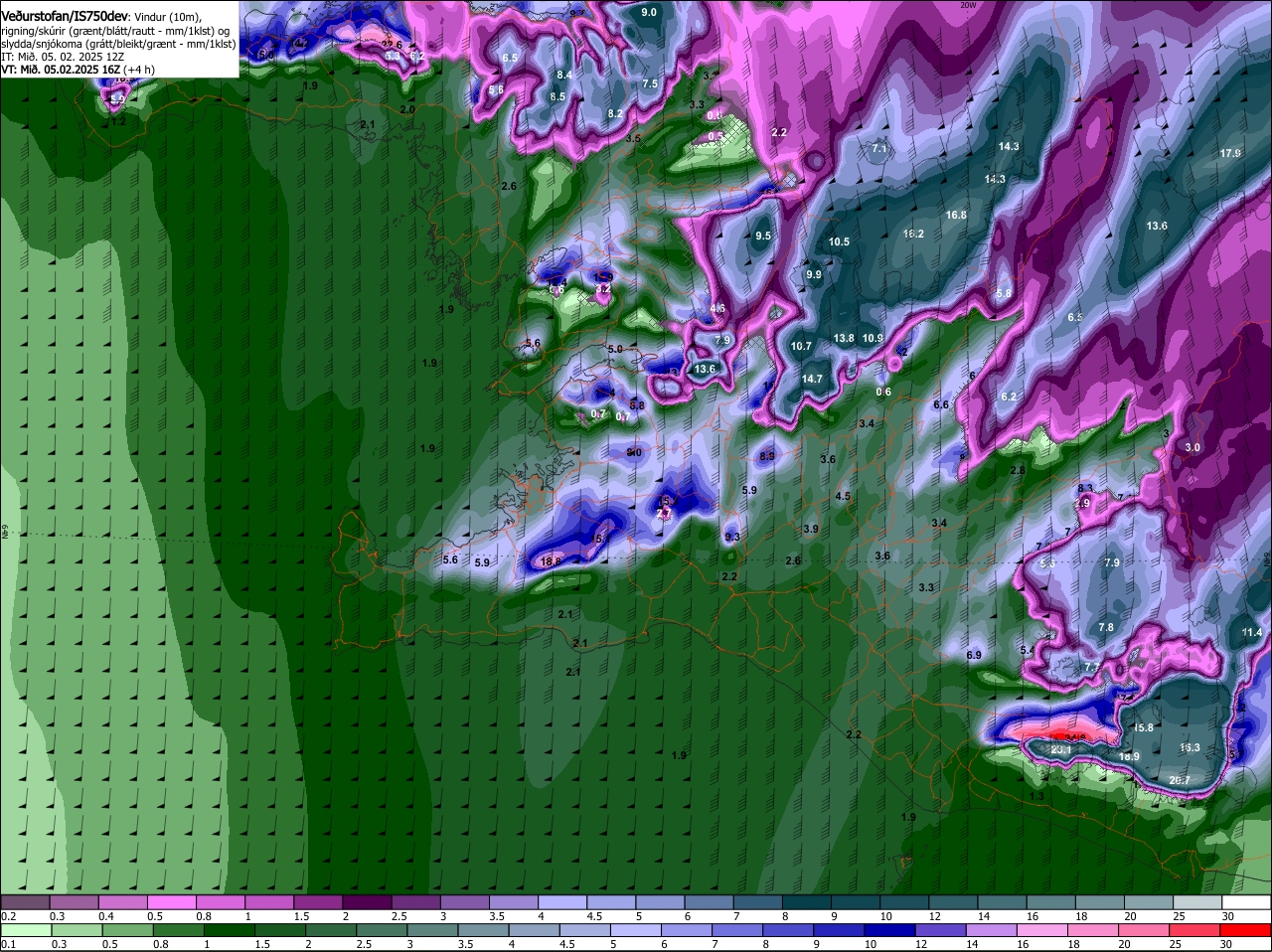The width and height of the screenshot is (1272, 952).
Task: Click the '20W' longitude label at the top
Action: pos(968,5)
